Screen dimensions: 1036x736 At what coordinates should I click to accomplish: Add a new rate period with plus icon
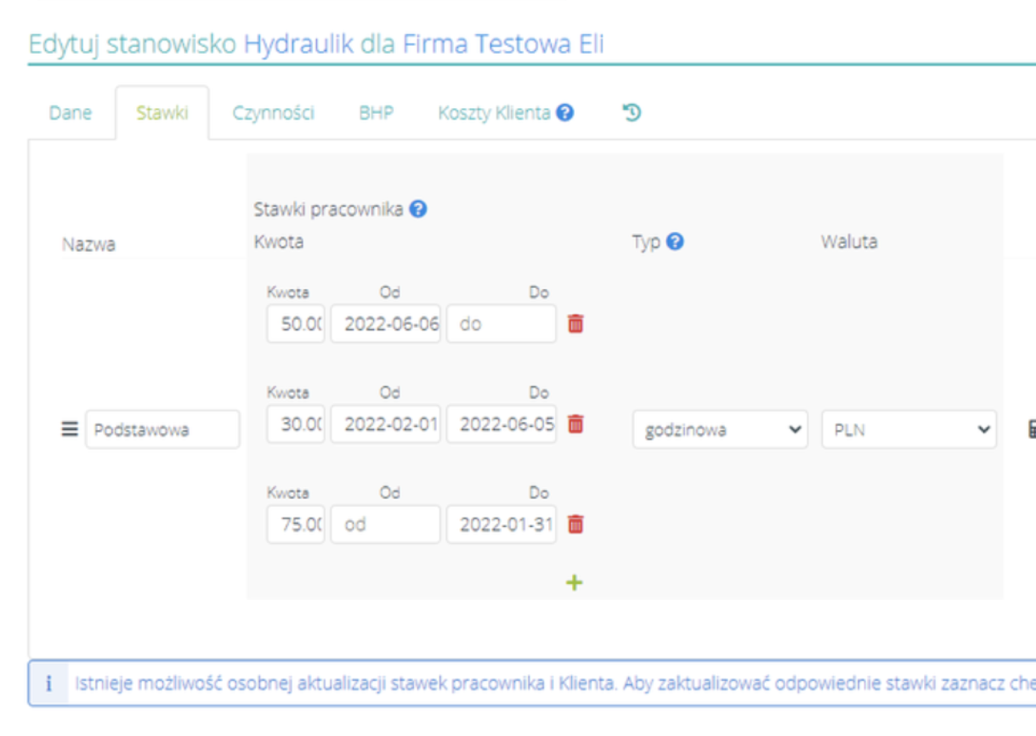[574, 582]
